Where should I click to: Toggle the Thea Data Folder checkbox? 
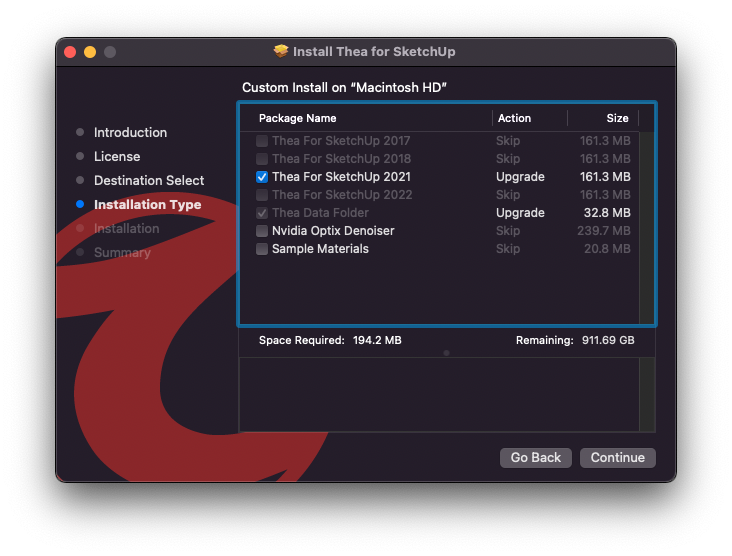262,213
